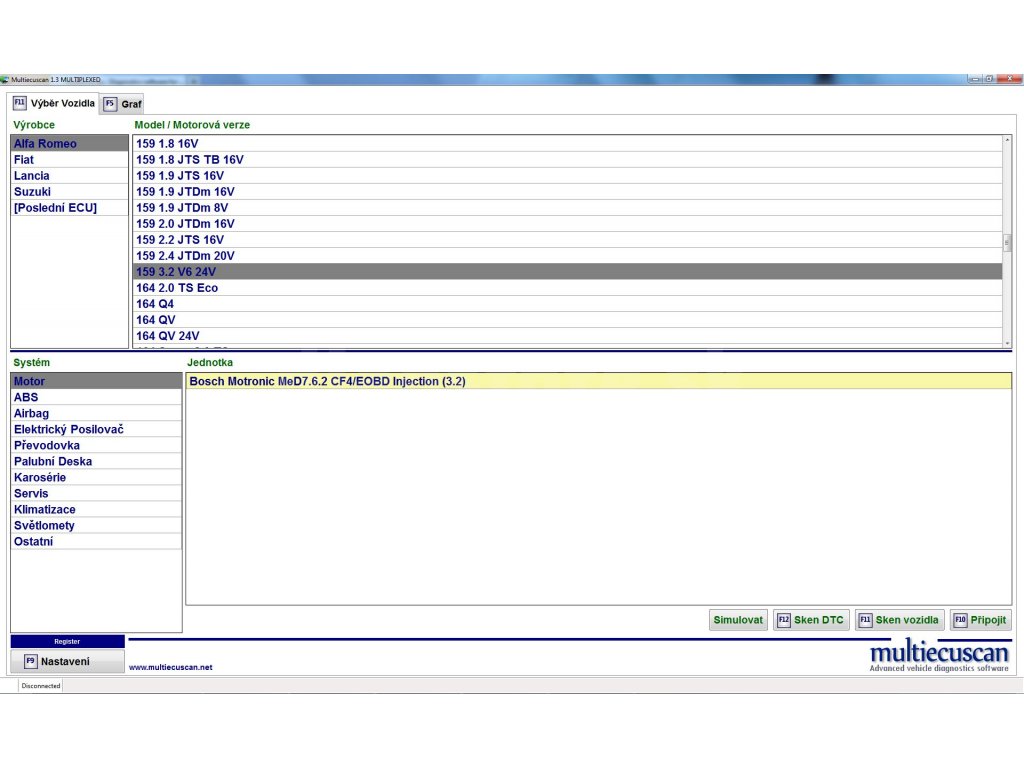Select Fiat in manufacturer list

24,160
